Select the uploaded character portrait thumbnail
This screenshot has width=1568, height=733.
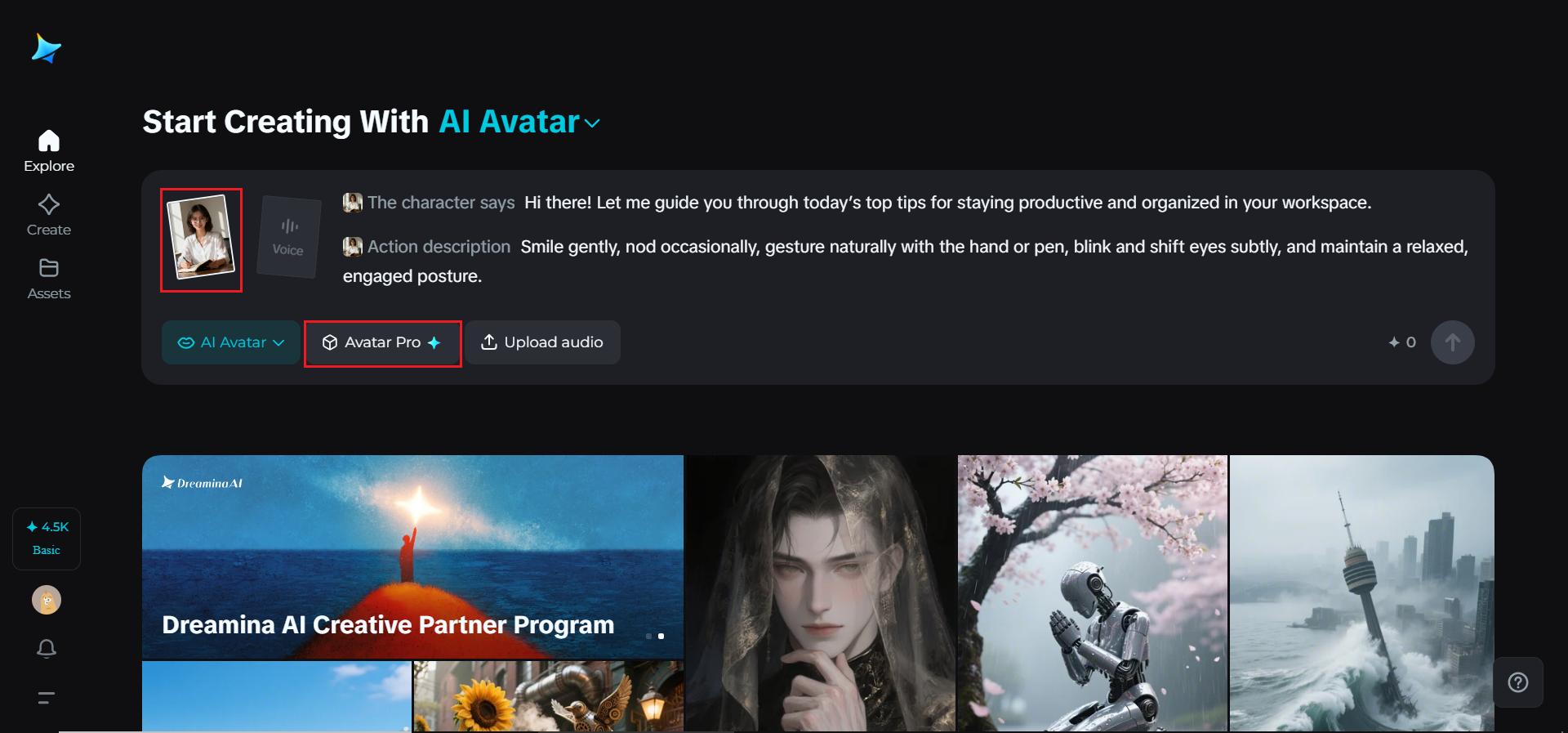point(201,238)
